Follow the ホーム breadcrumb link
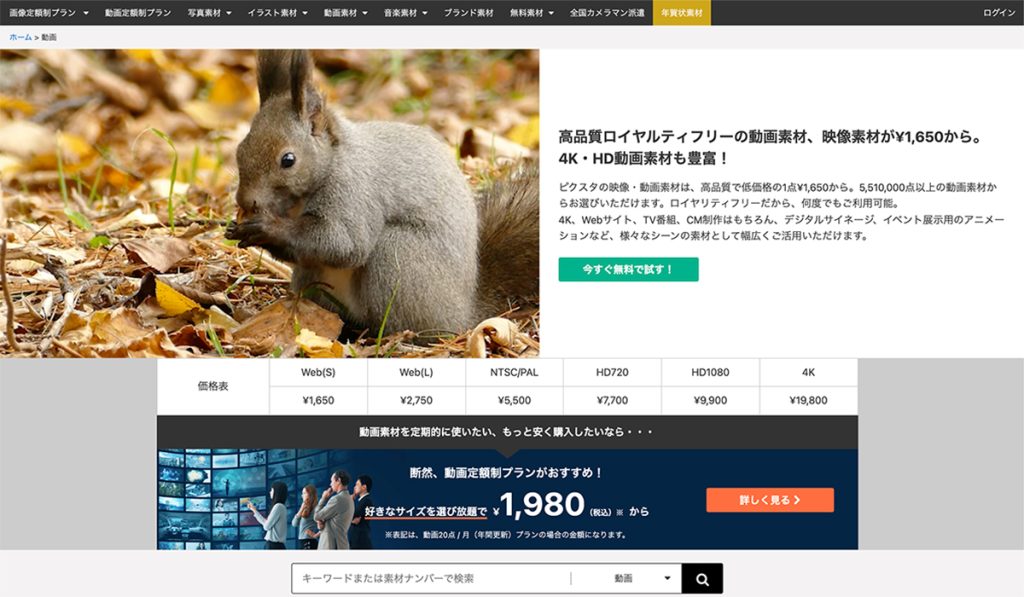Viewport: 1024px width, 597px height. (x=20, y=37)
